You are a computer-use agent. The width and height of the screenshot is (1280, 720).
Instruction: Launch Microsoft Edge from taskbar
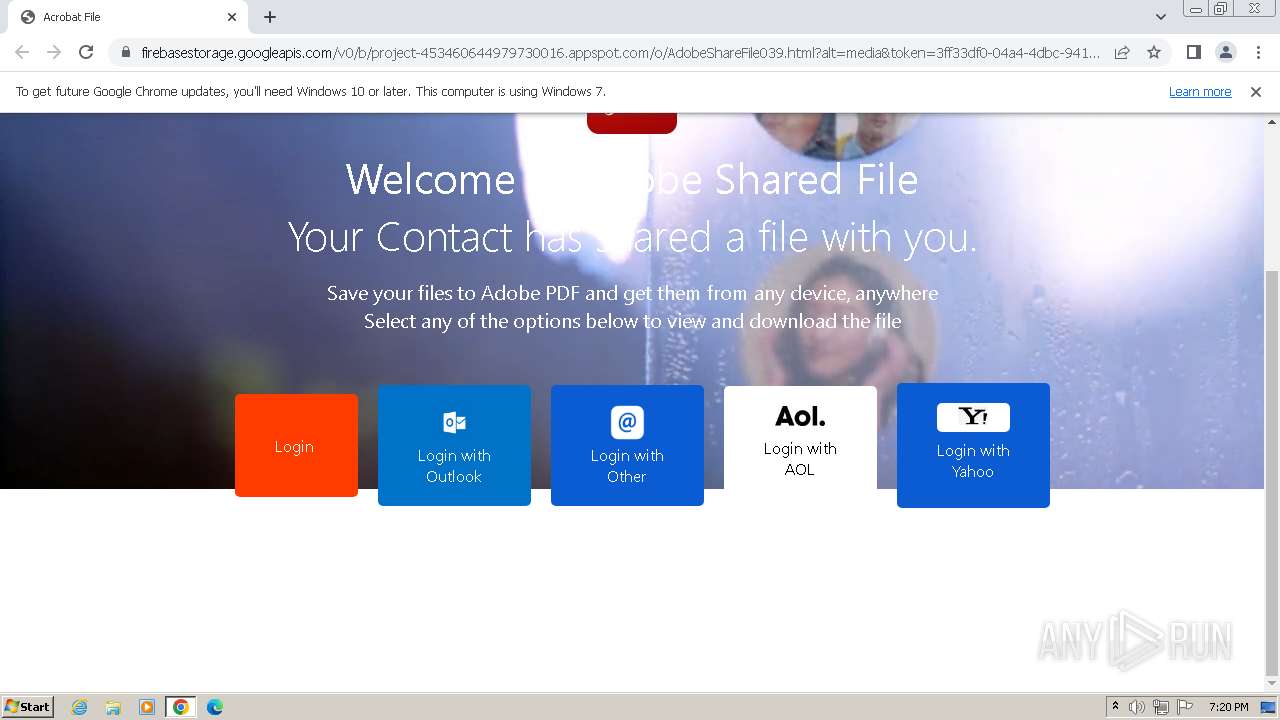215,707
